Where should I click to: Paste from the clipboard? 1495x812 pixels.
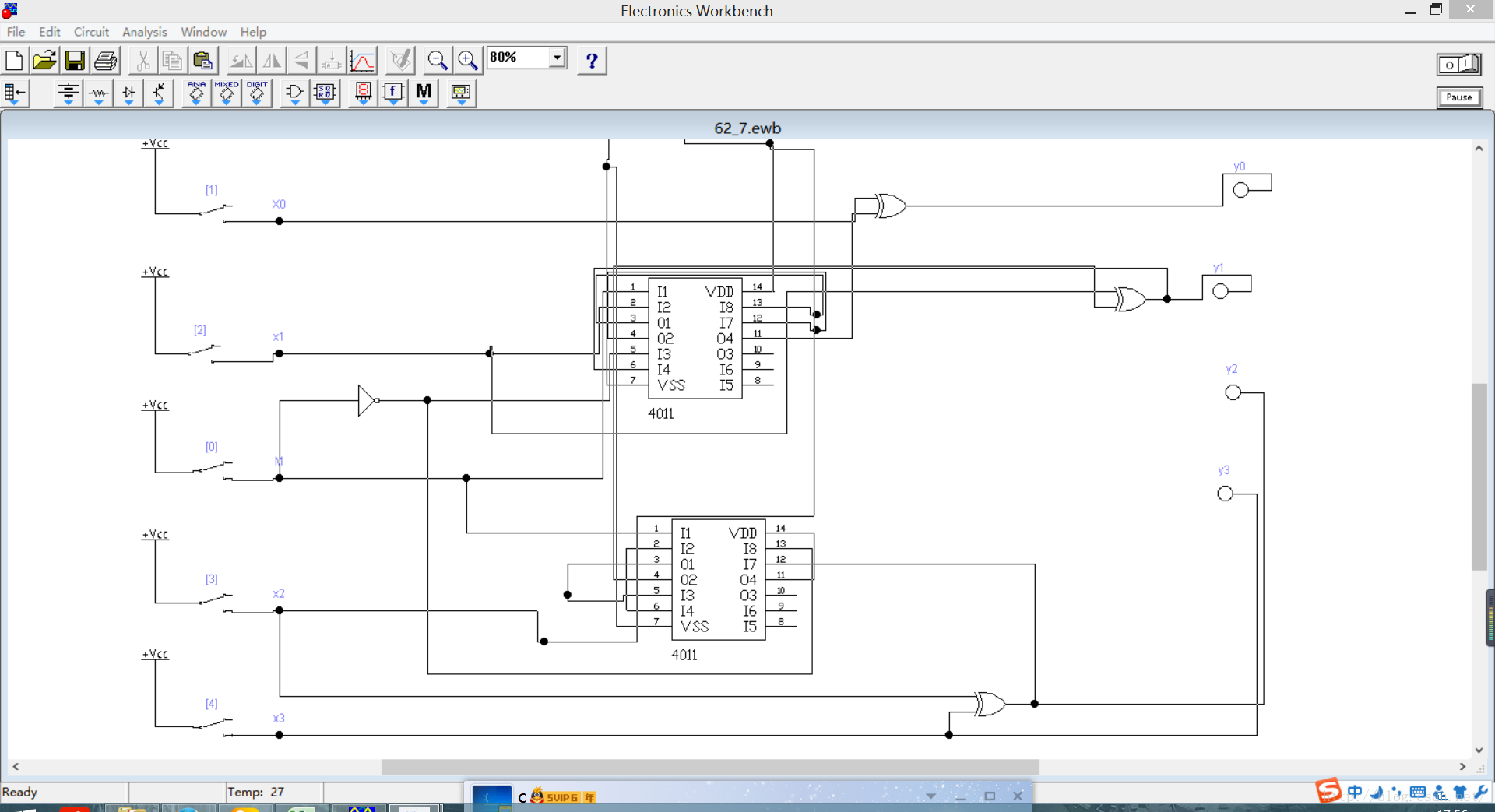pos(202,60)
